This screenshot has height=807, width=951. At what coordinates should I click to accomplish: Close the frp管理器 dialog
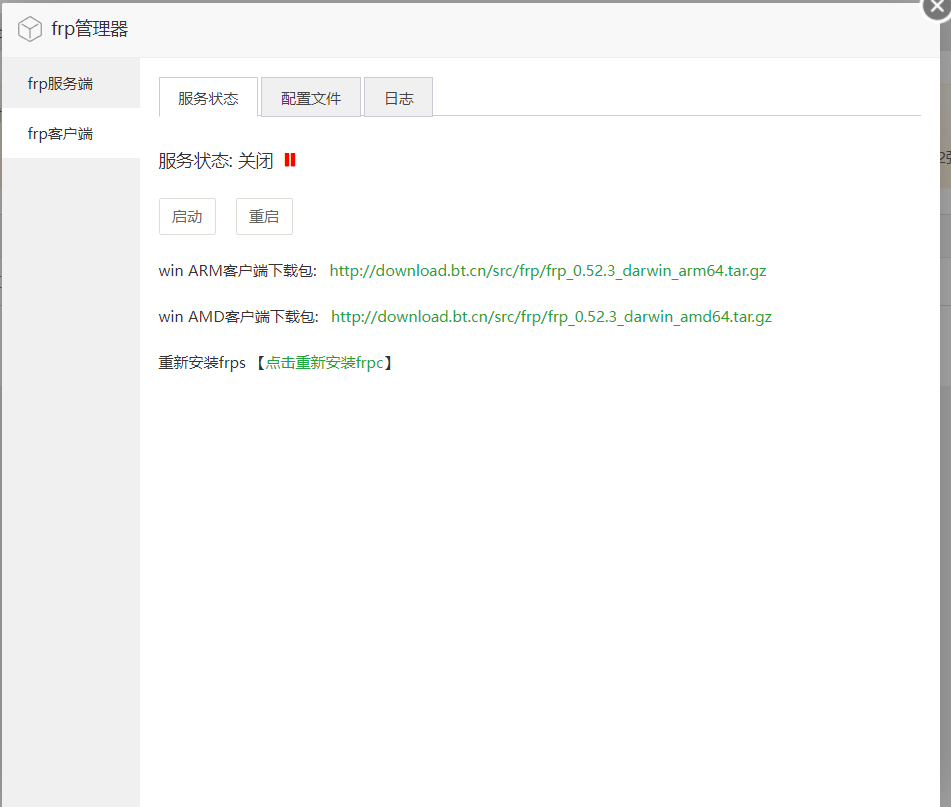[936, 8]
